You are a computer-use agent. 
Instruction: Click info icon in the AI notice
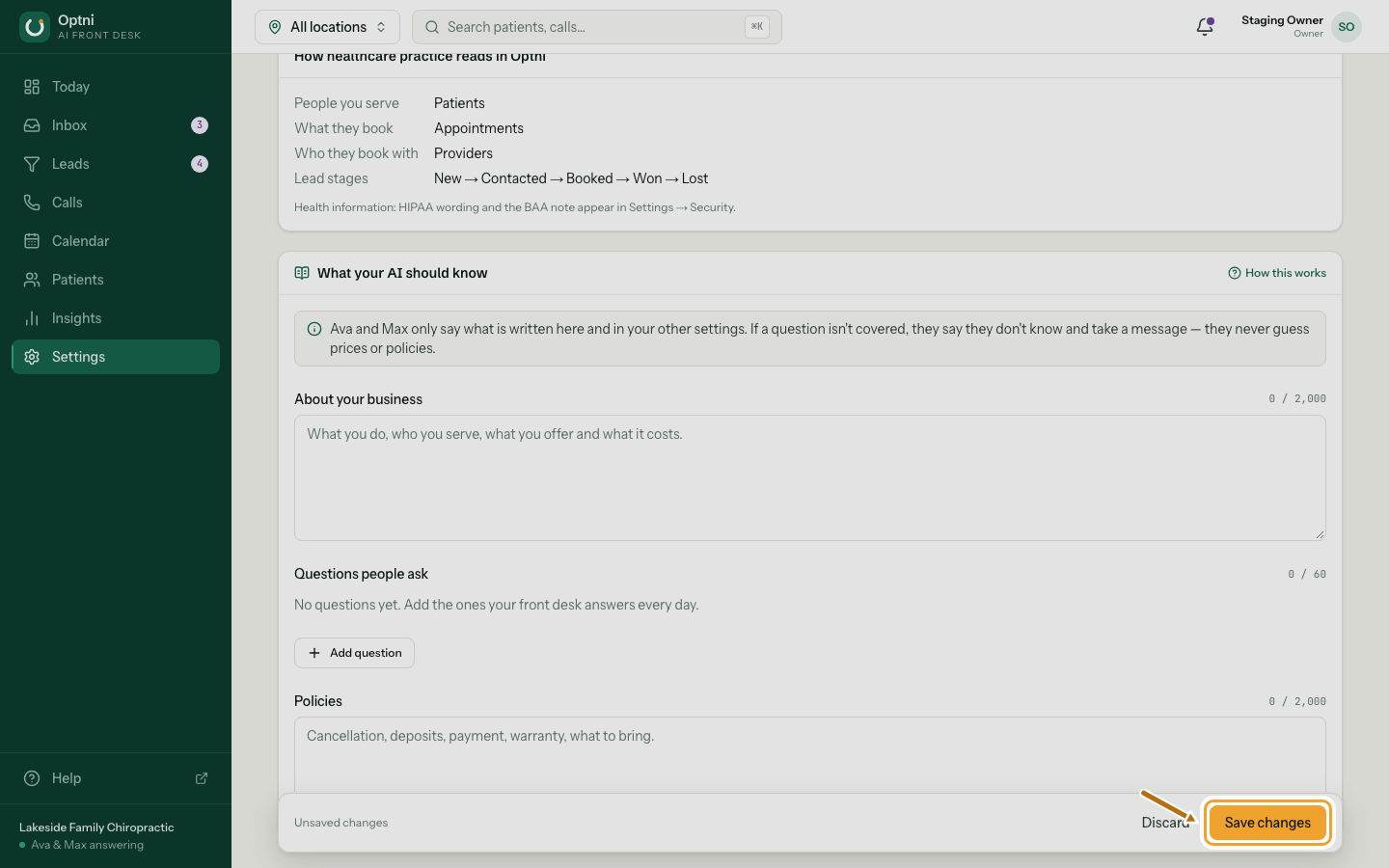314,329
